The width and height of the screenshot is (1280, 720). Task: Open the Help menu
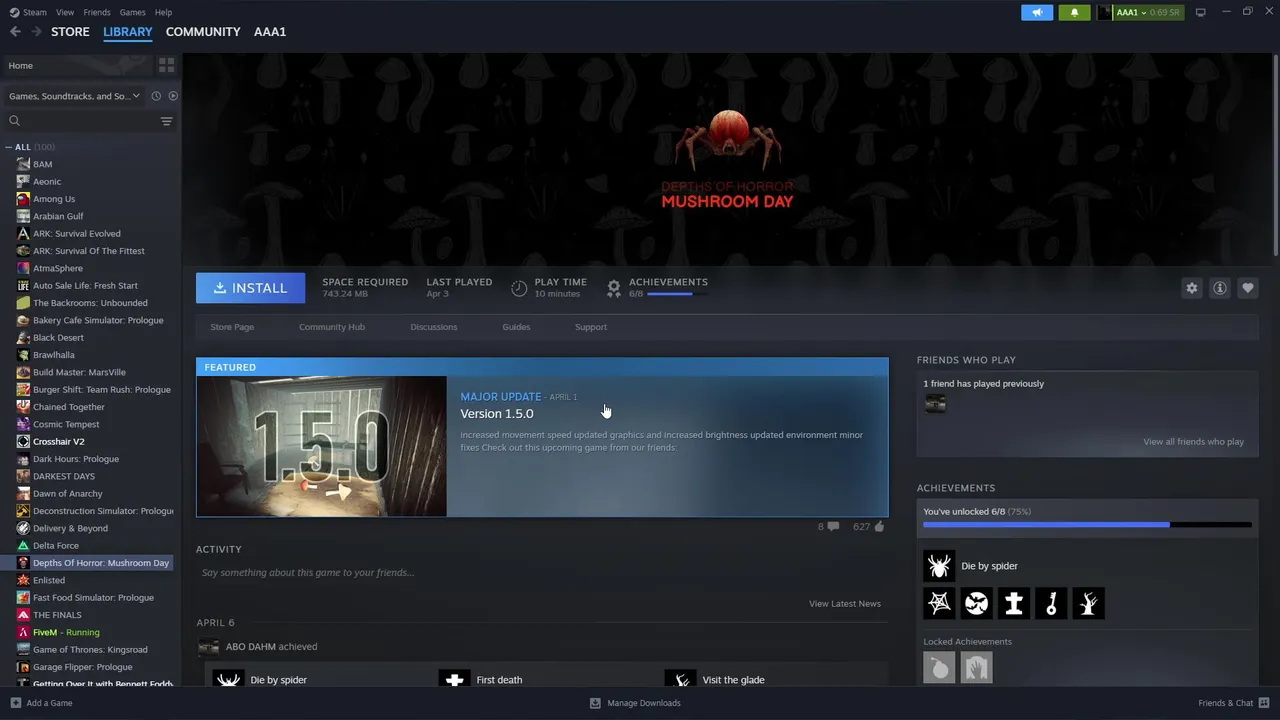click(163, 12)
